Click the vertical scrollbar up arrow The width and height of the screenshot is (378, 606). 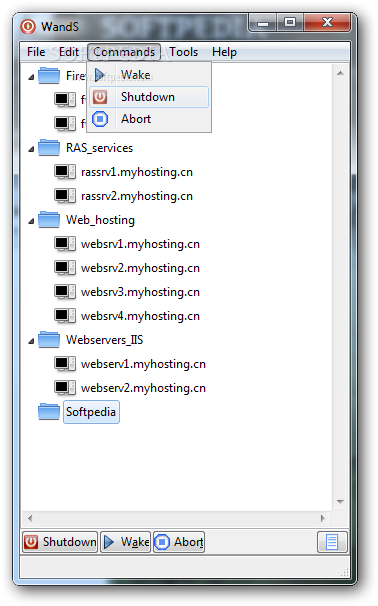(x=340, y=73)
